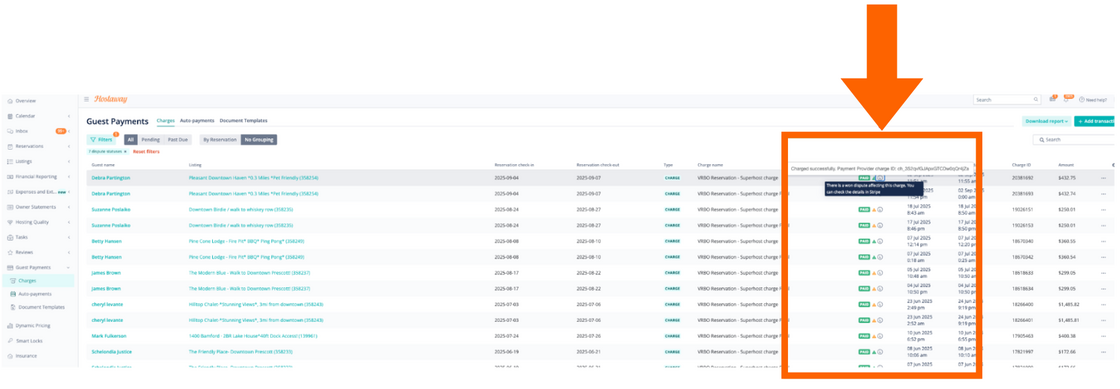The image size is (1120, 389).
Task: Expand the Tasks sidebar chevron
Action: pos(69,237)
